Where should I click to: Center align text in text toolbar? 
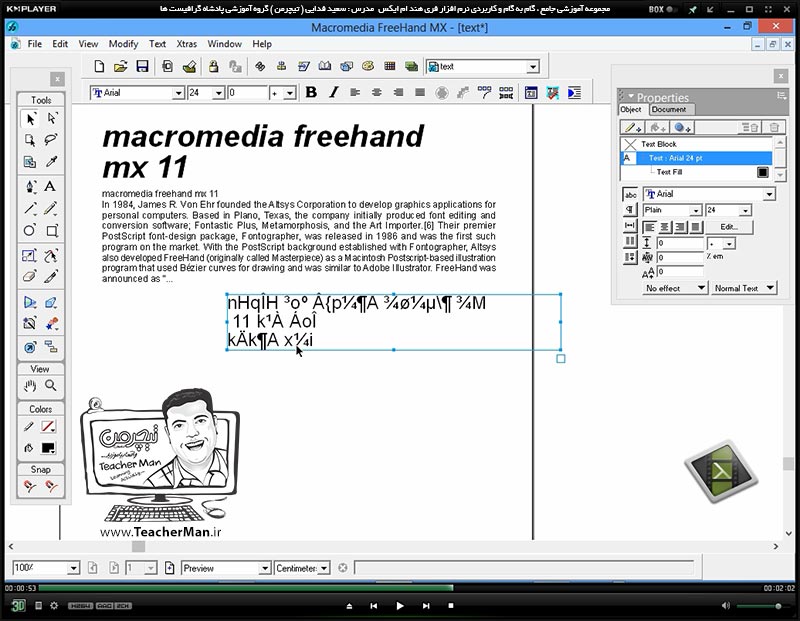tap(377, 92)
